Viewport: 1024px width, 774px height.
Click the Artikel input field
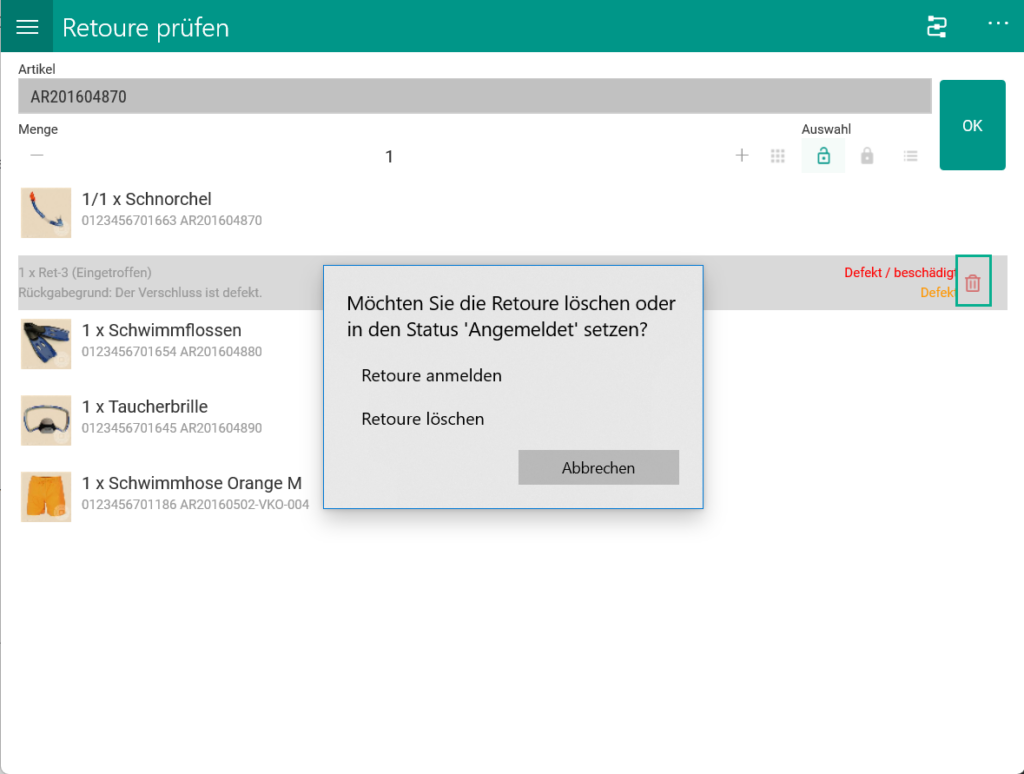474,97
